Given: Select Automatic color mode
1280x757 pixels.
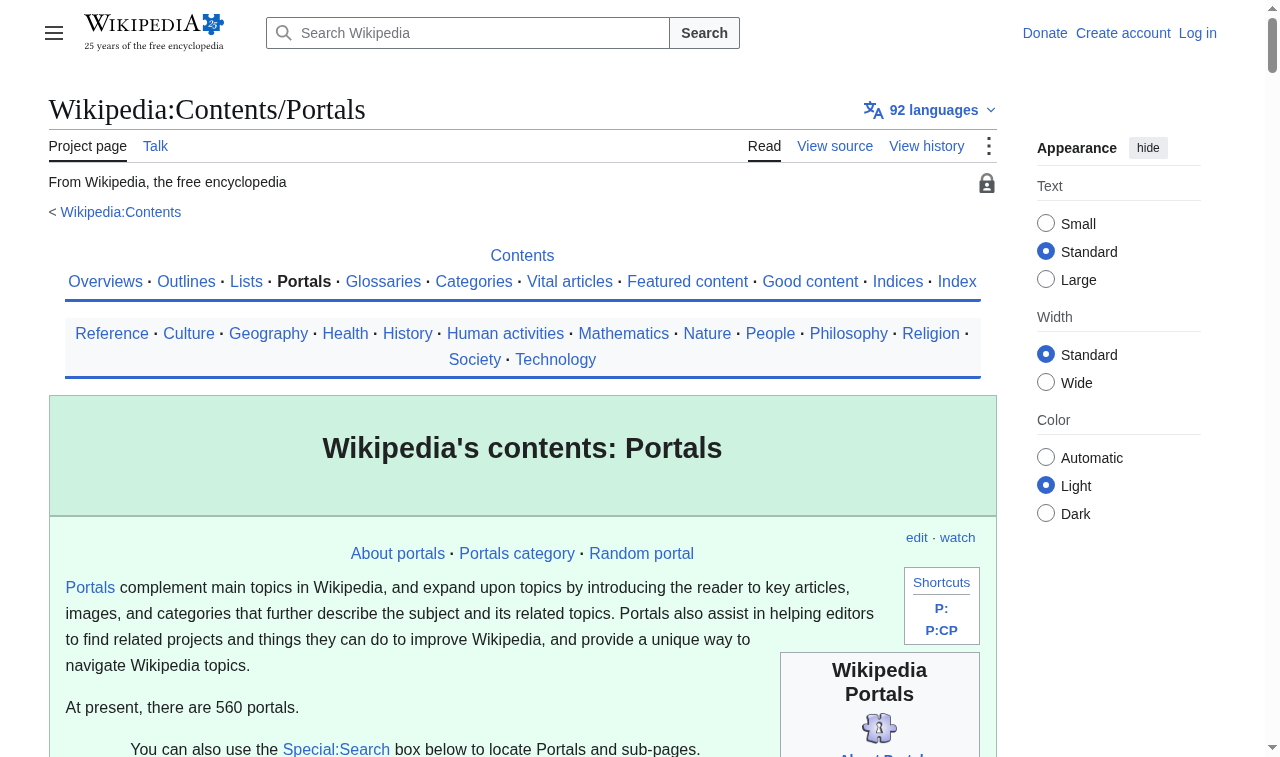Looking at the screenshot, I should click(1046, 457).
